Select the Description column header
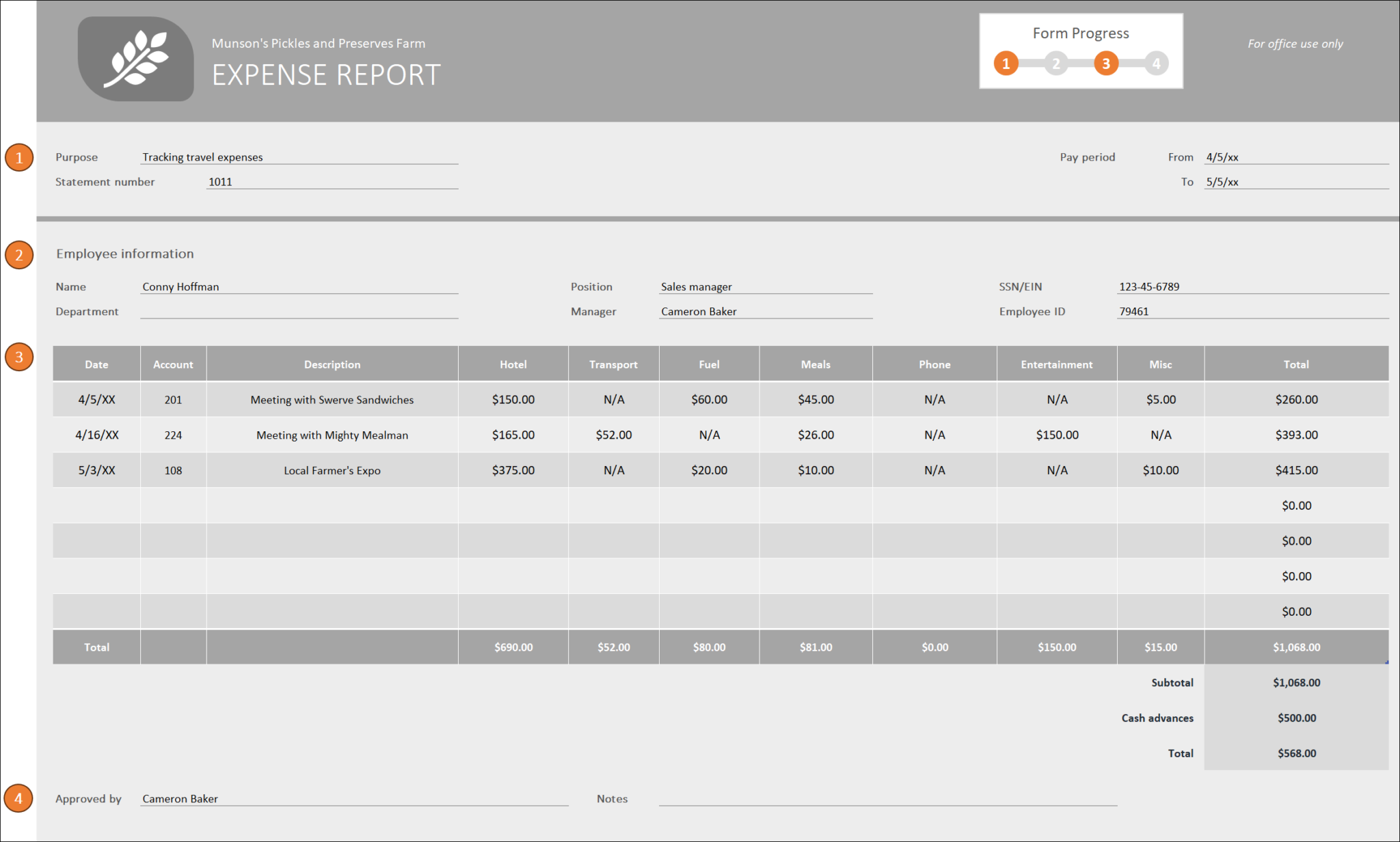This screenshot has width=1400, height=842. (332, 364)
